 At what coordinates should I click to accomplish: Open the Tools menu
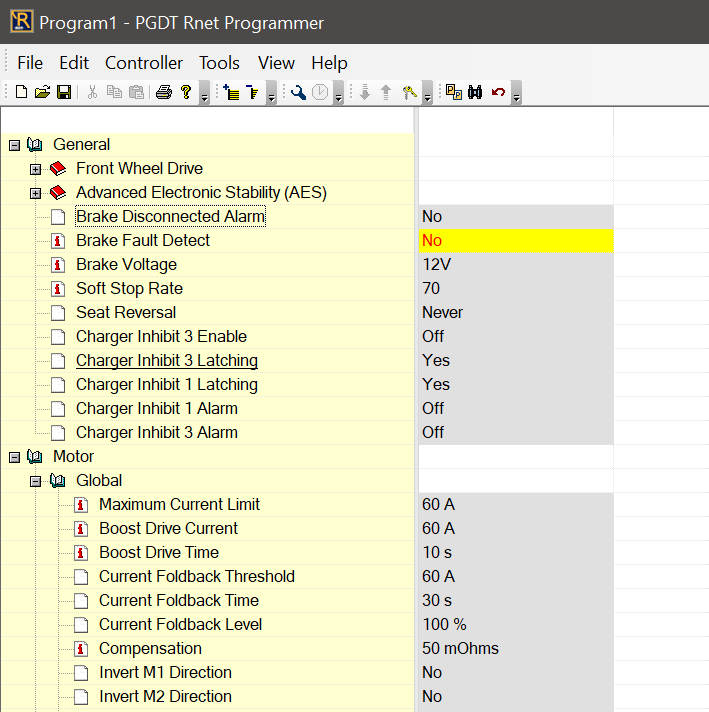click(x=219, y=63)
